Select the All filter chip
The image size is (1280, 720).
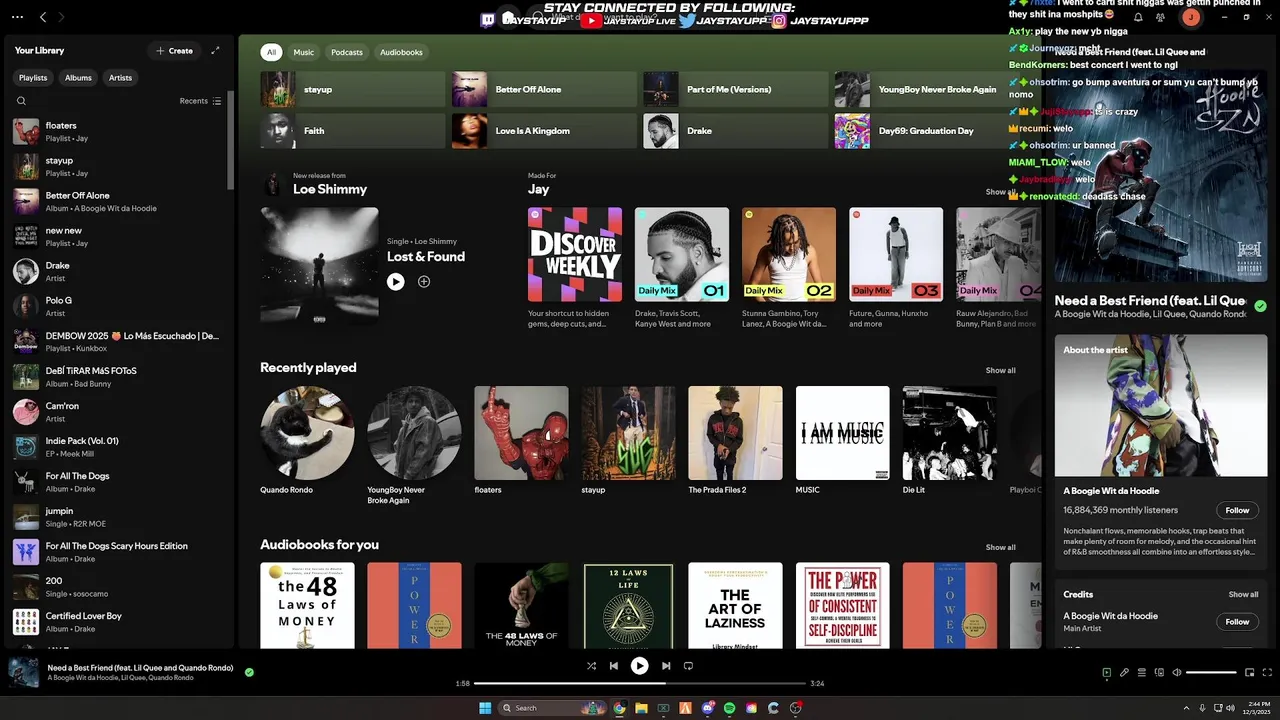click(271, 52)
